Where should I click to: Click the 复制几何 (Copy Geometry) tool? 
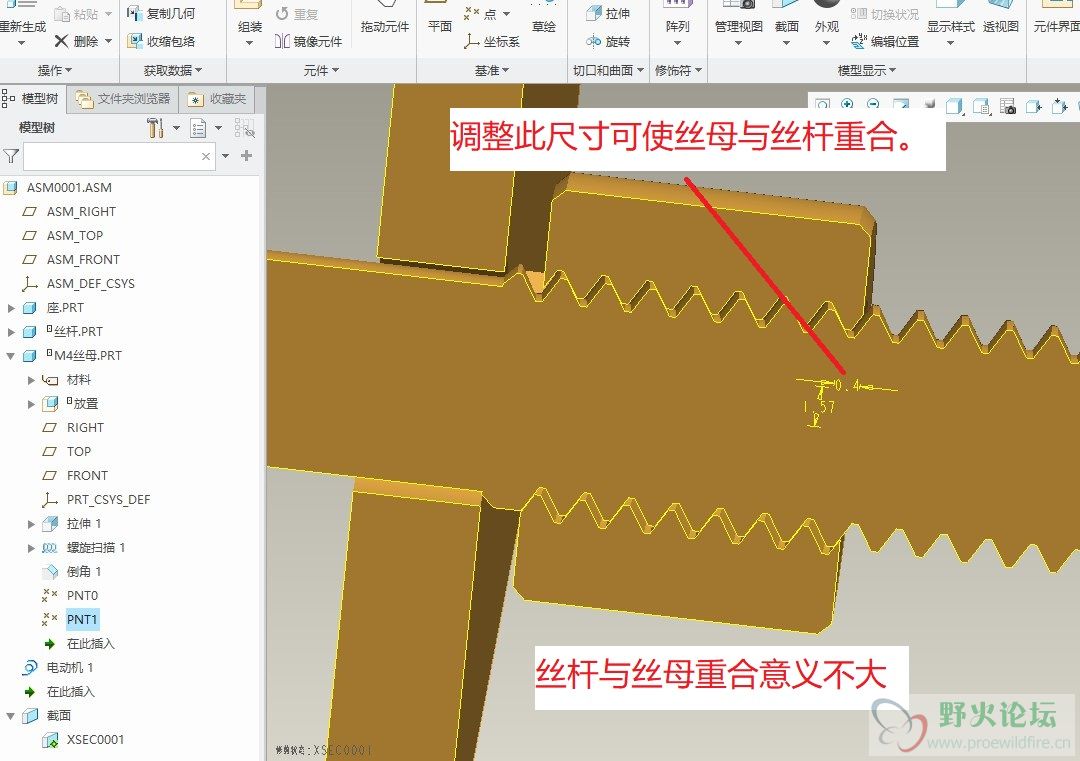(160, 13)
